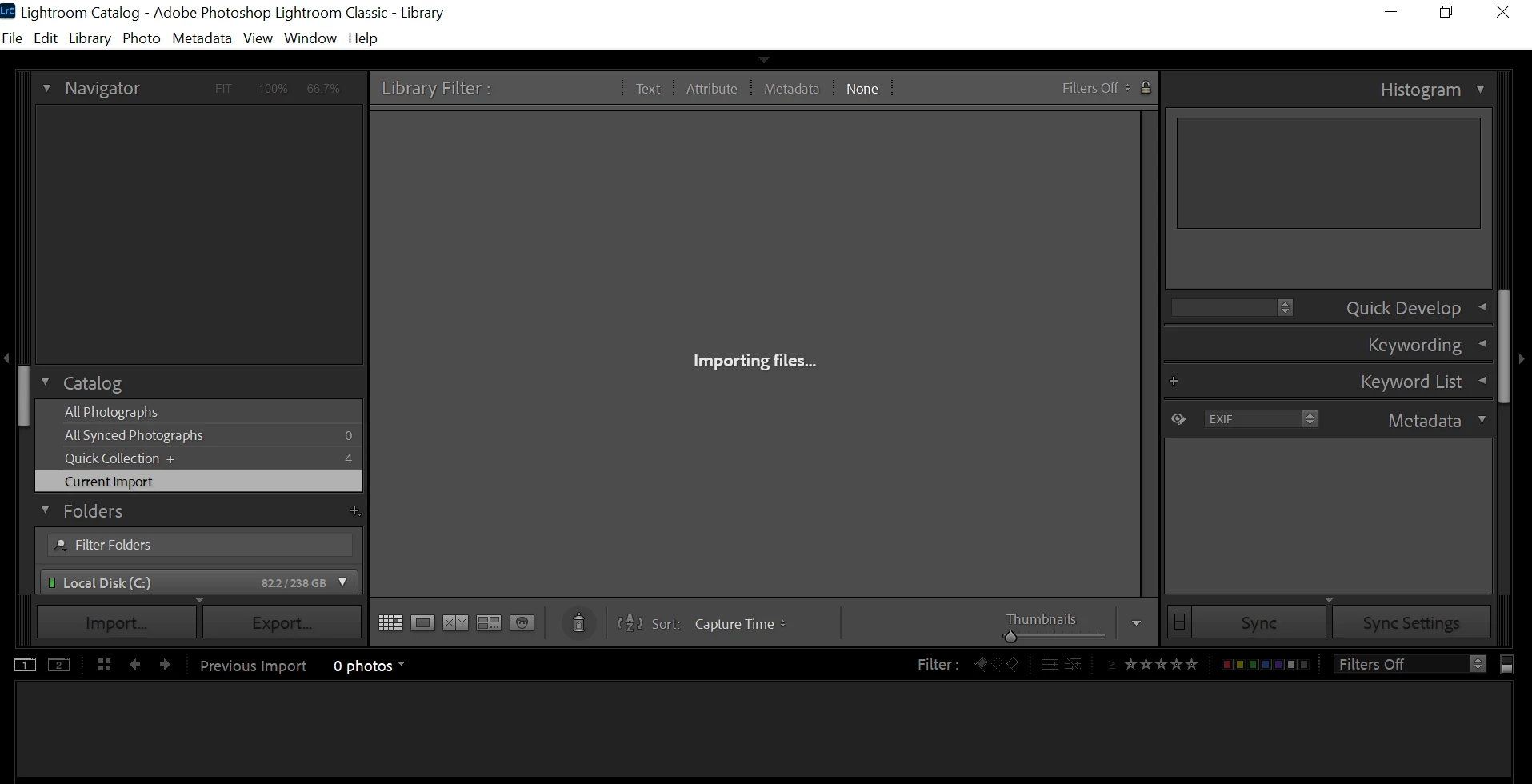The image size is (1532, 784).
Task: Adjust the Thumbnails size slider handle
Action: (1010, 637)
